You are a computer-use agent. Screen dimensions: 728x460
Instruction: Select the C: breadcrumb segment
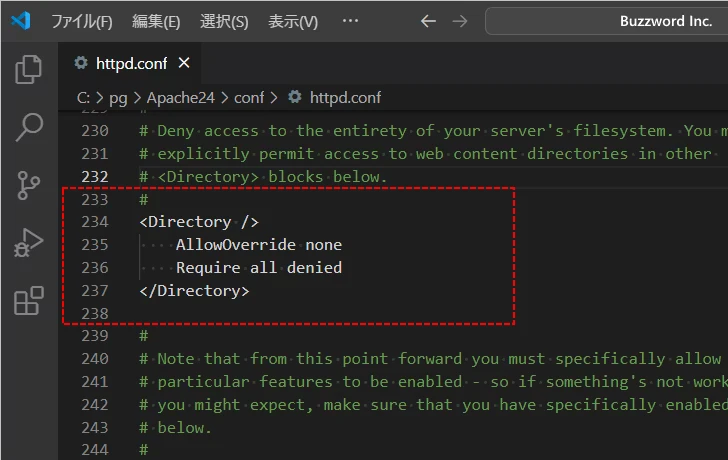click(83, 97)
